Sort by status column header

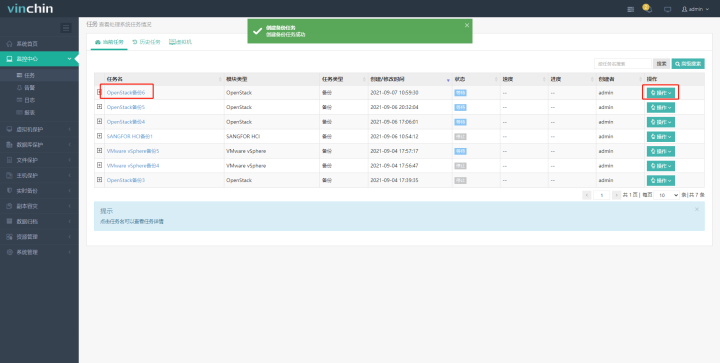click(476, 79)
